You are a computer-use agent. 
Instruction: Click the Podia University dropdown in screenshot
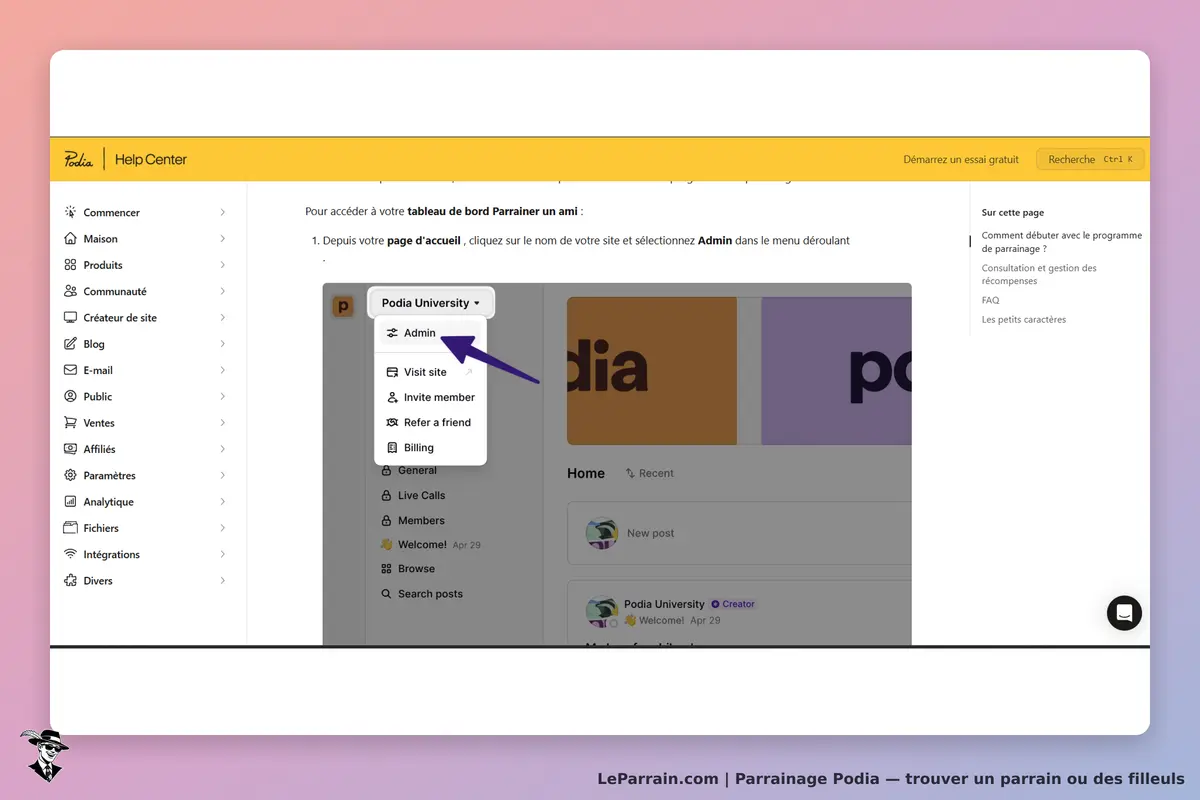click(x=431, y=303)
